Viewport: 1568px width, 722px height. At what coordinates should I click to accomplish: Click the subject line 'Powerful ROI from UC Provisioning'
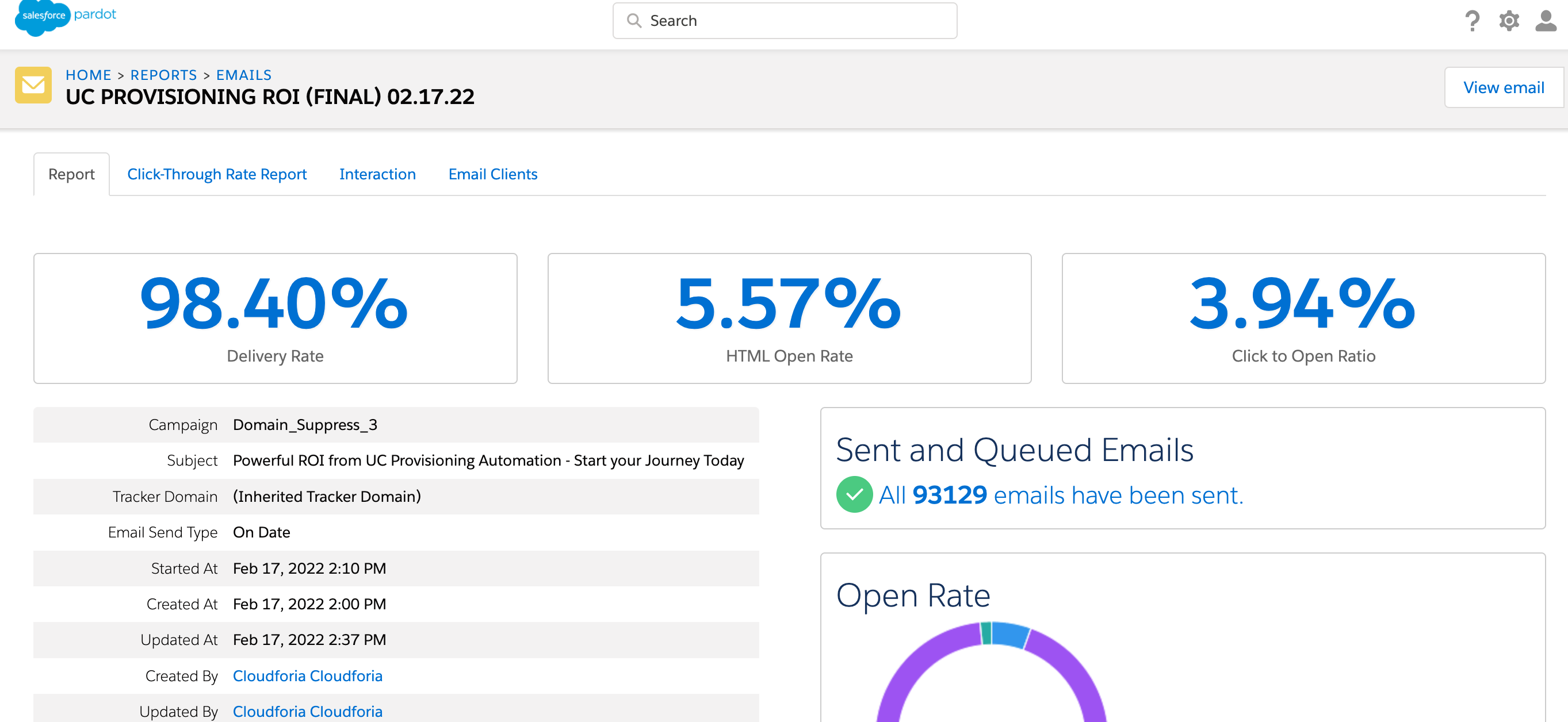pyautogui.click(x=488, y=460)
